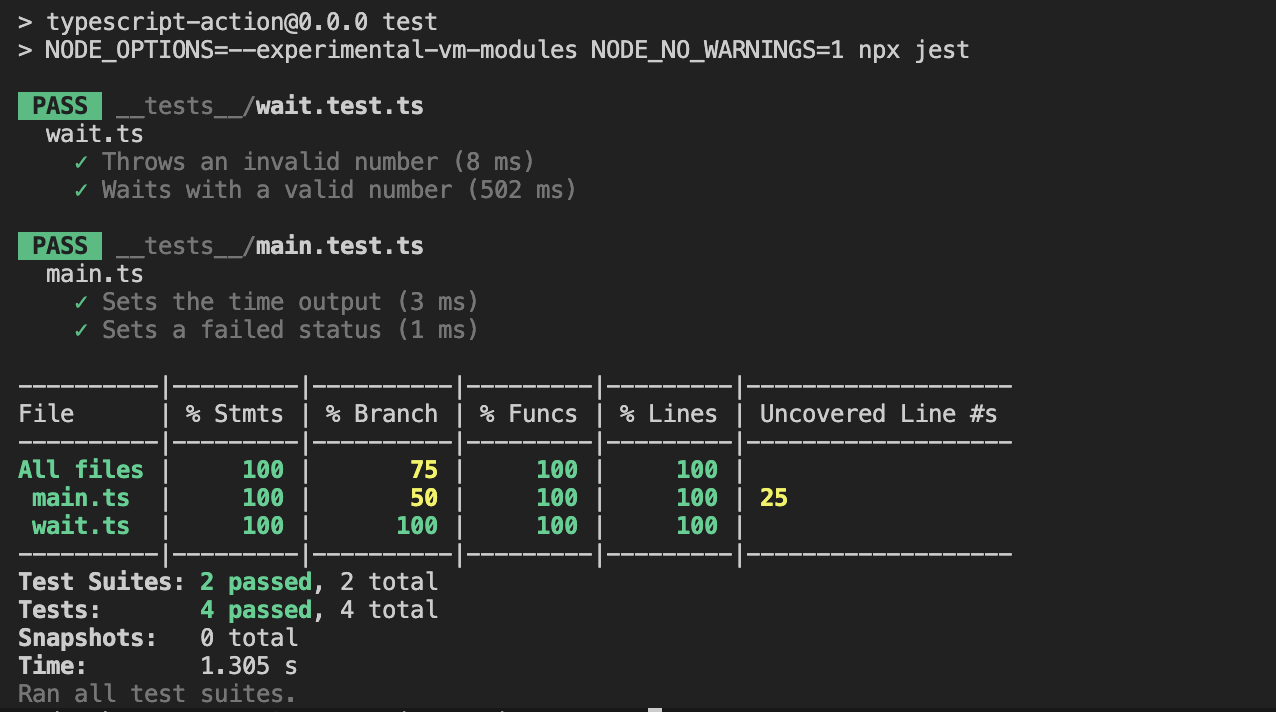
Task: Click the checkmark beside 'Waits with a valid number'
Action: 81,190
